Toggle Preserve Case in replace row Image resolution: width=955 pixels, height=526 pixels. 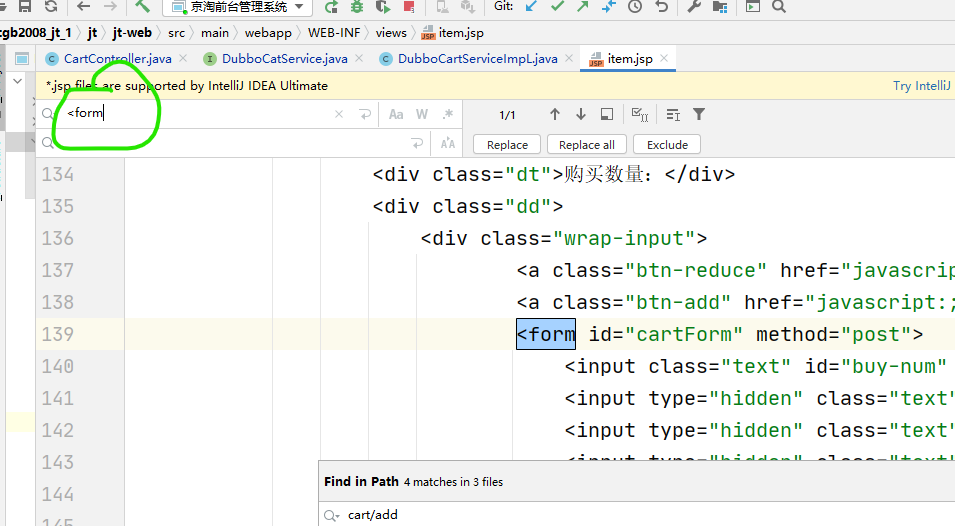[448, 144]
